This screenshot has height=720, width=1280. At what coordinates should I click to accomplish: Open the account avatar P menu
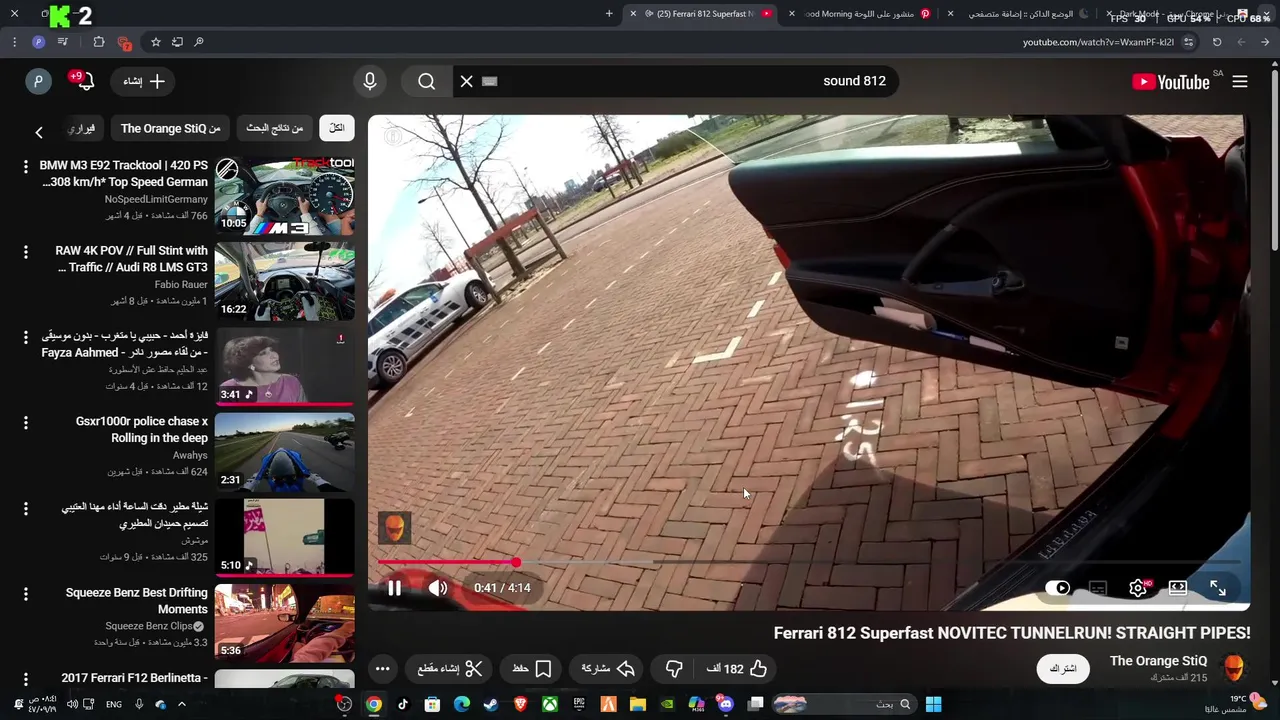[x=38, y=82]
